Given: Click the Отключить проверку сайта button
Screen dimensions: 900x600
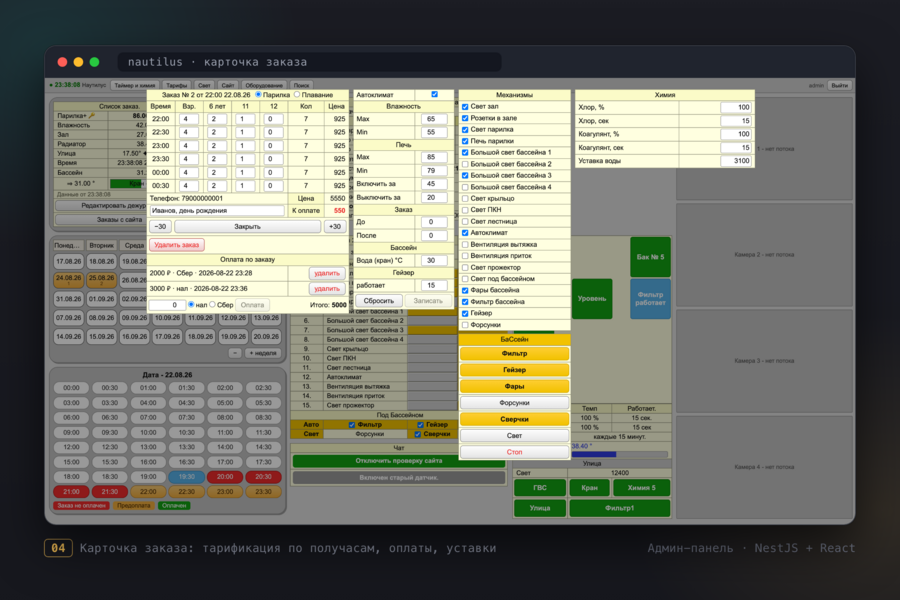Looking at the screenshot, I should pyautogui.click(x=399, y=460).
